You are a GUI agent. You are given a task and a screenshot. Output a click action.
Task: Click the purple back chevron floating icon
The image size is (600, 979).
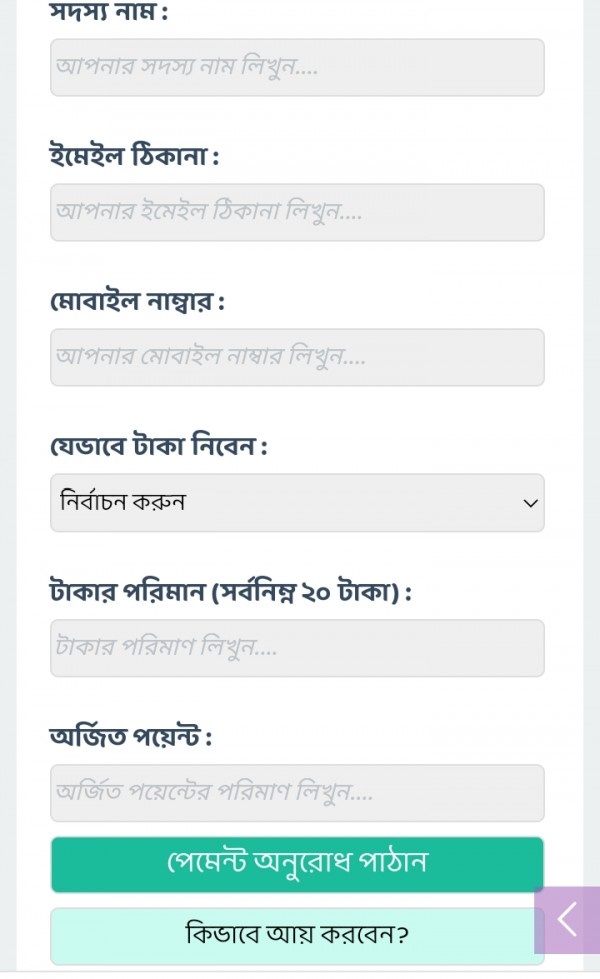click(567, 919)
